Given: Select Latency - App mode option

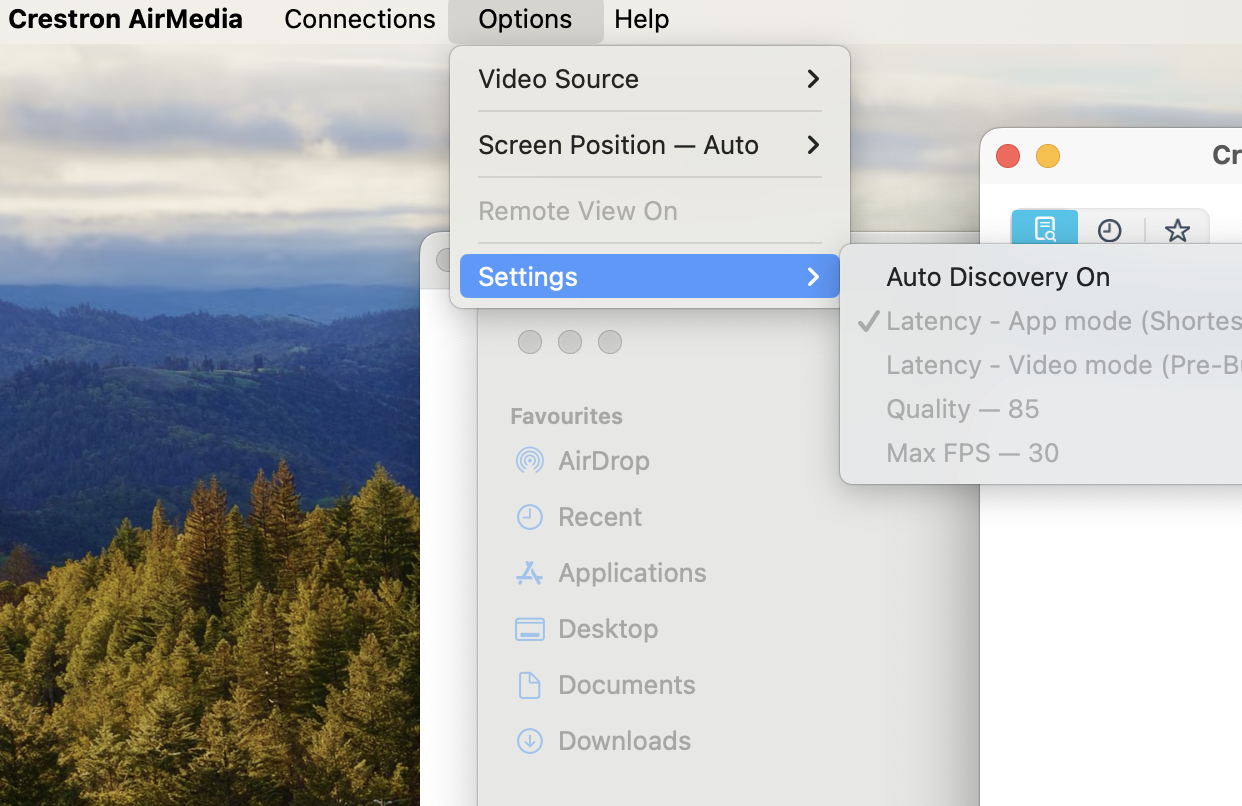Looking at the screenshot, I should [1062, 321].
